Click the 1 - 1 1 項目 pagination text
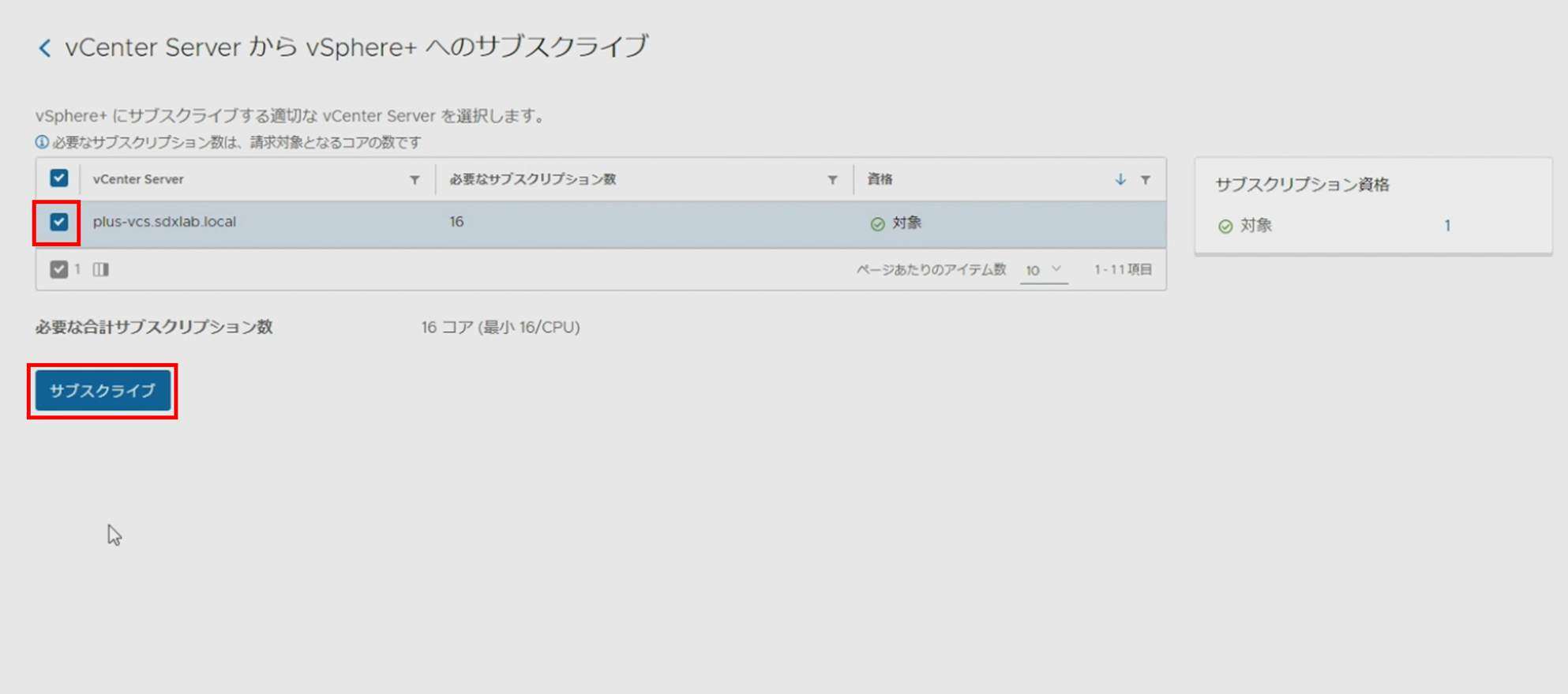This screenshot has height=694, width=1568. [1123, 269]
